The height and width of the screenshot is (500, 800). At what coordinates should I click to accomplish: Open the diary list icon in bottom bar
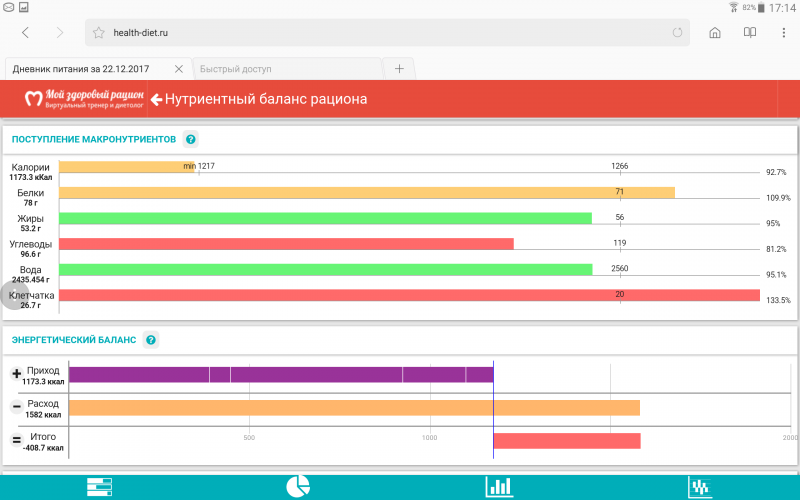click(x=100, y=487)
